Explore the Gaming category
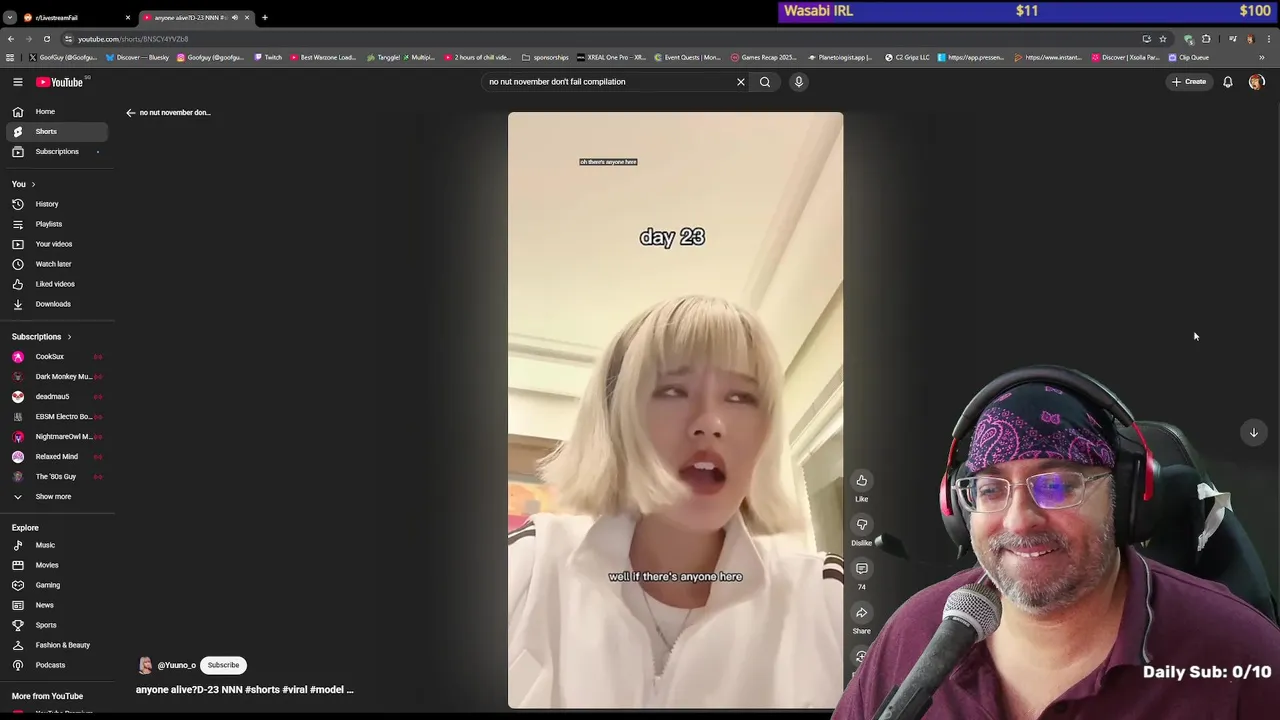The image size is (1280, 720). (57, 585)
